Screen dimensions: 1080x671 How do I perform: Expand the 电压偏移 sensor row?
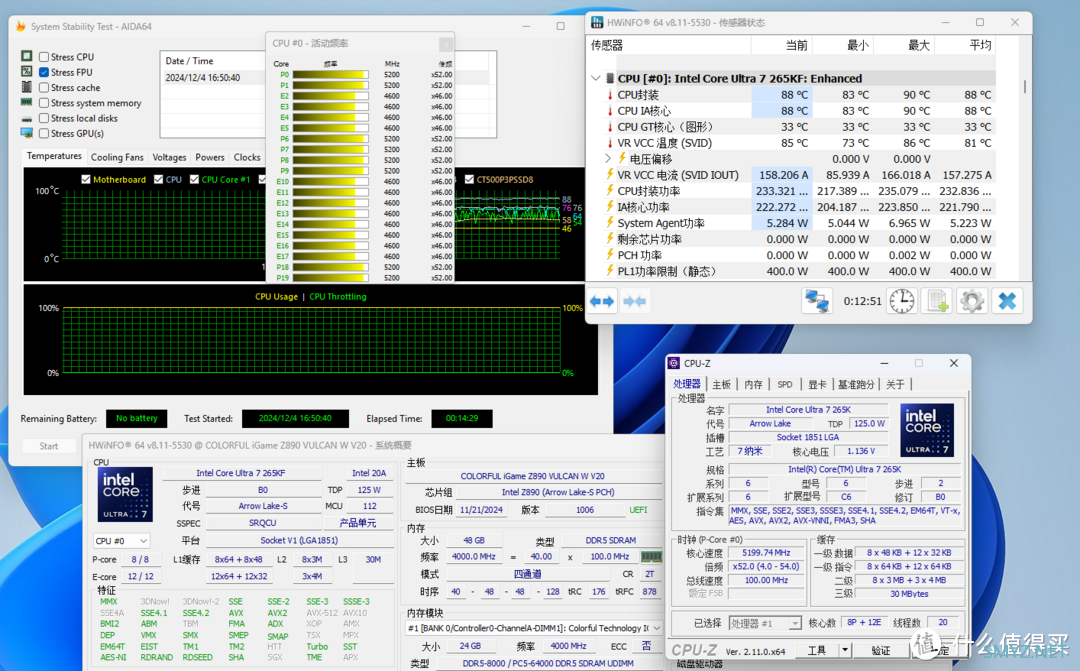[608, 159]
